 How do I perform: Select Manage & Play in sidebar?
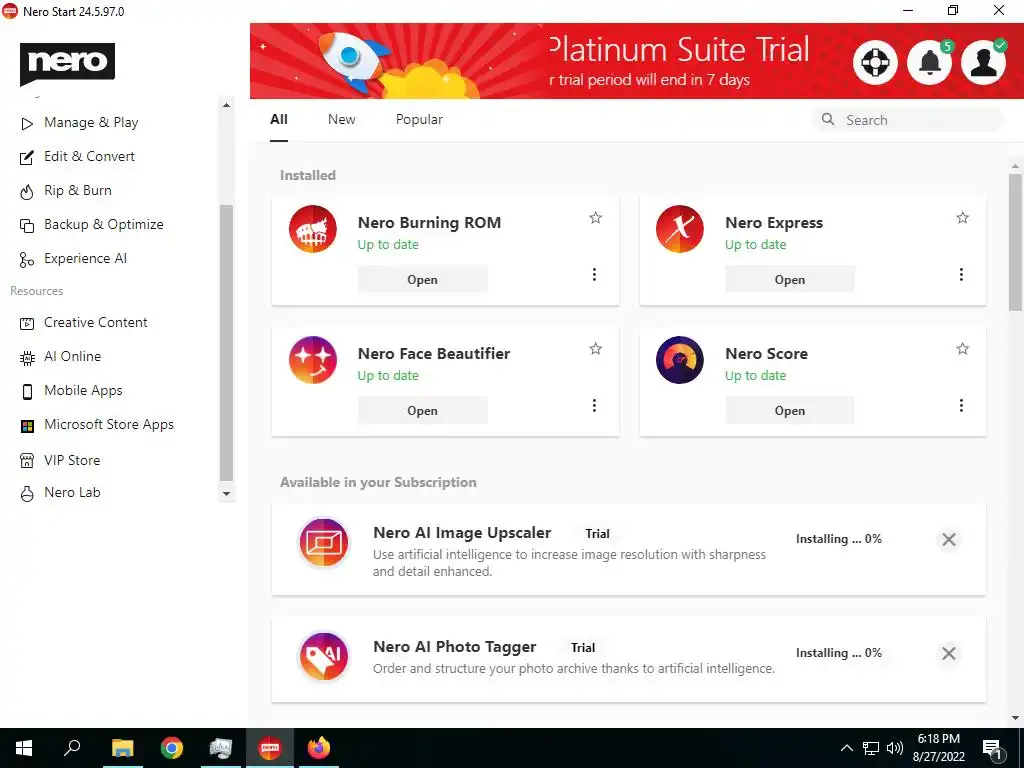pos(91,123)
